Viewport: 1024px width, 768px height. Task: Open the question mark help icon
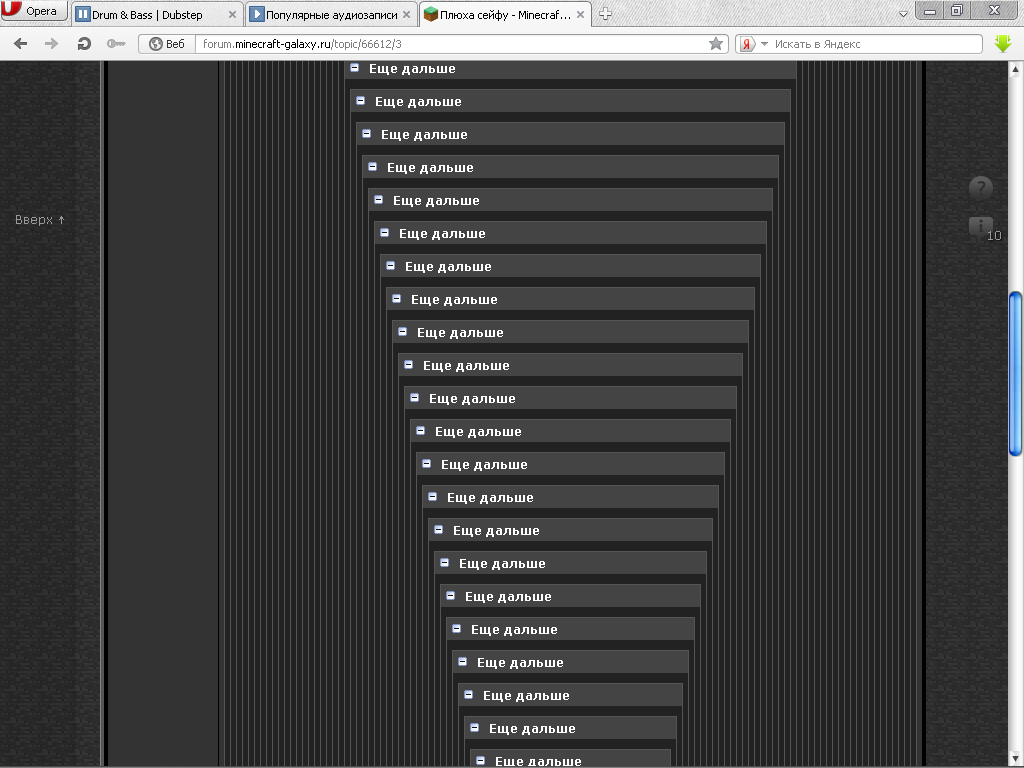(x=980, y=188)
